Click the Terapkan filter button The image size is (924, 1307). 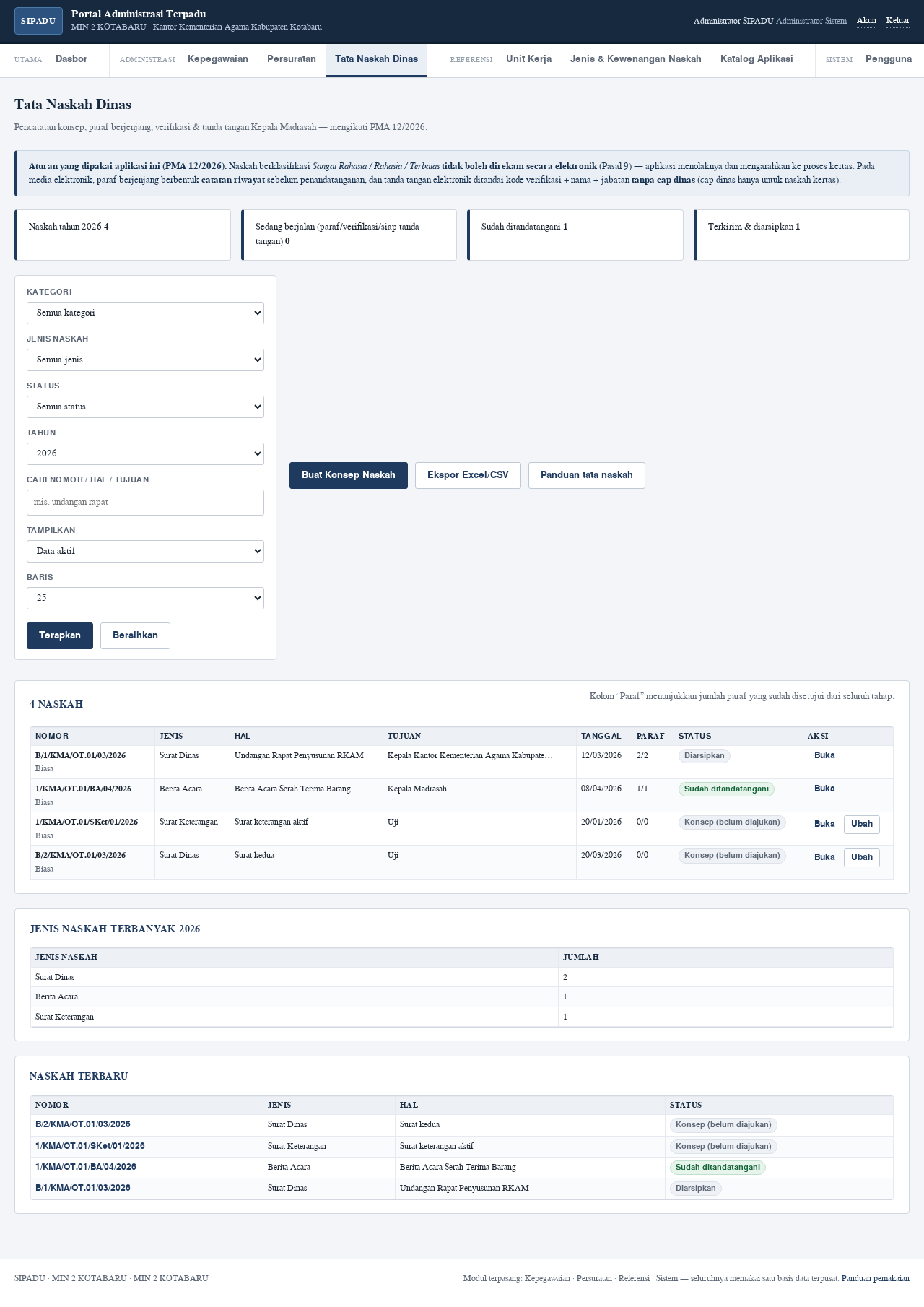pos(60,635)
